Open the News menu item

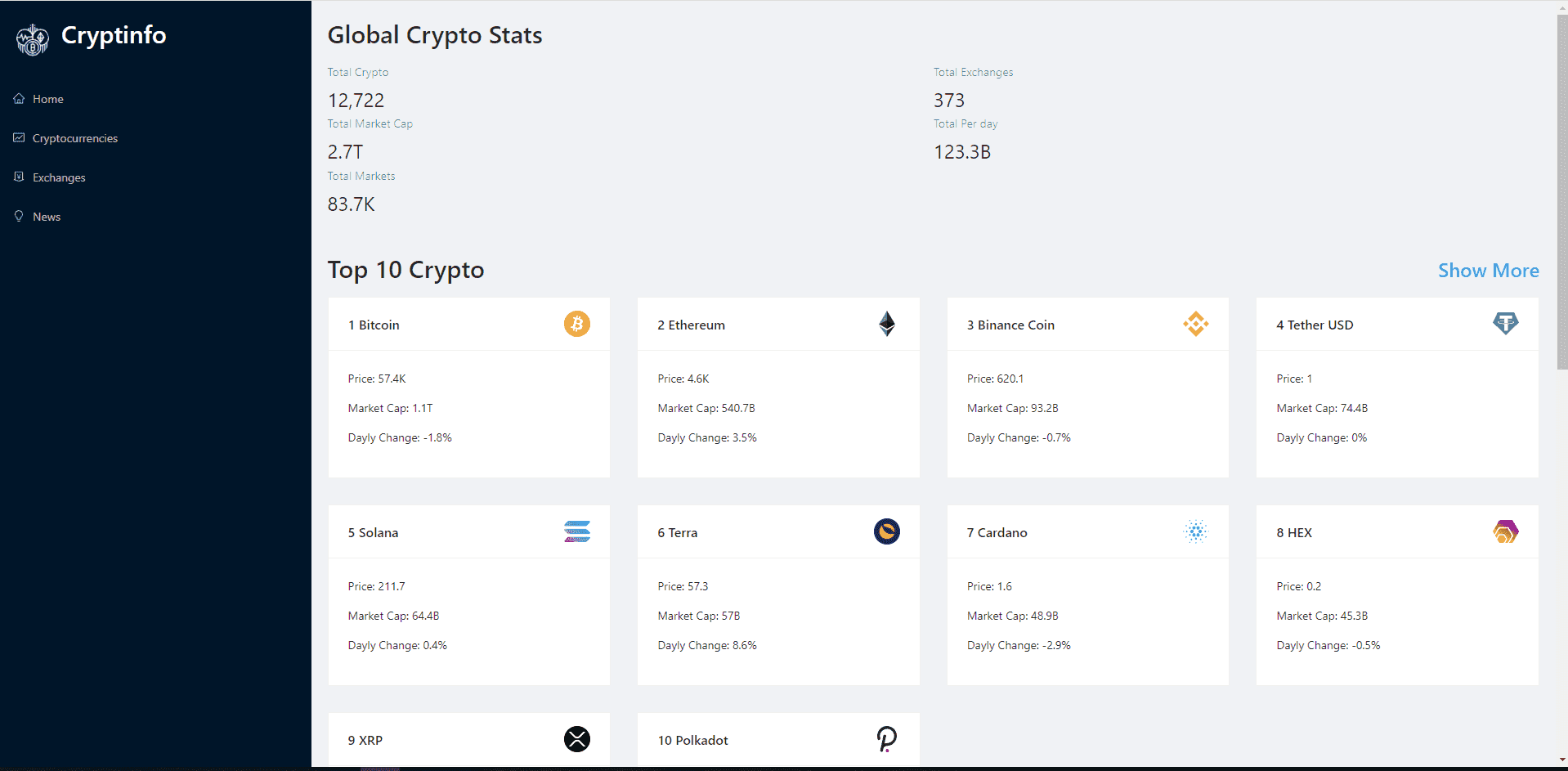click(x=47, y=217)
